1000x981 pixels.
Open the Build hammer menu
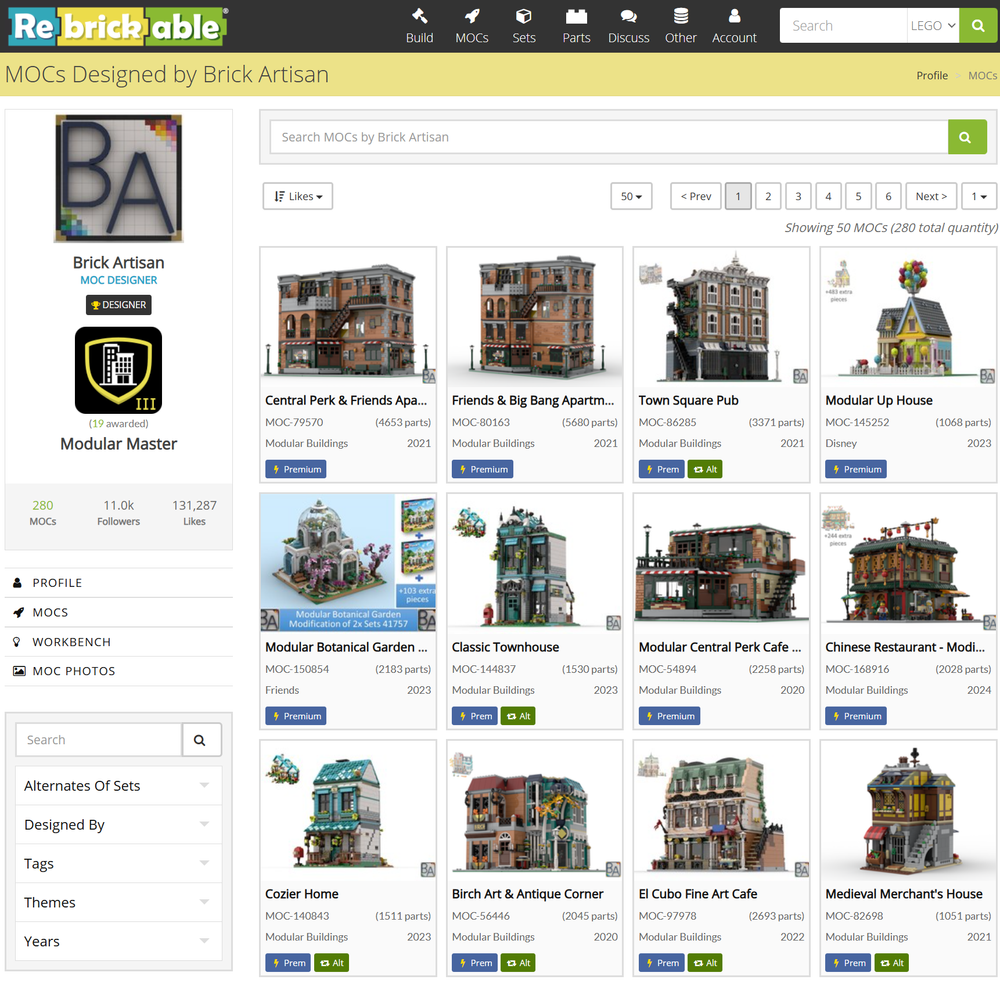coord(419,26)
